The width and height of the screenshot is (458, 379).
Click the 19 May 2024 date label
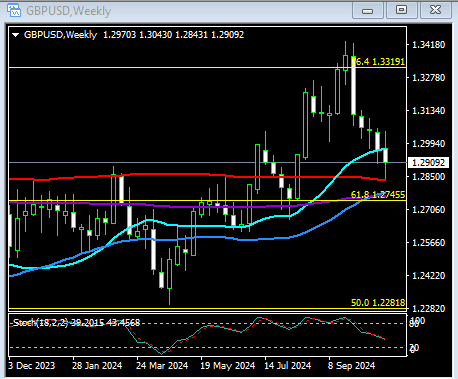(227, 366)
